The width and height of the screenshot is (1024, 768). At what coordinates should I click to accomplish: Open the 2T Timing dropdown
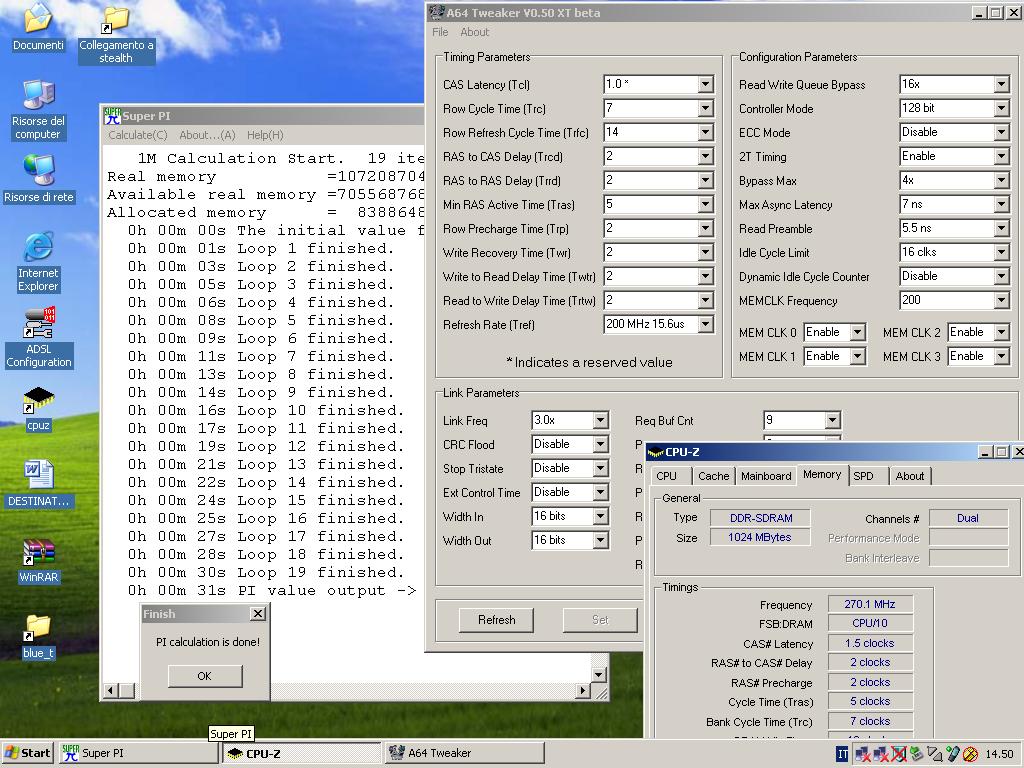[1001, 157]
